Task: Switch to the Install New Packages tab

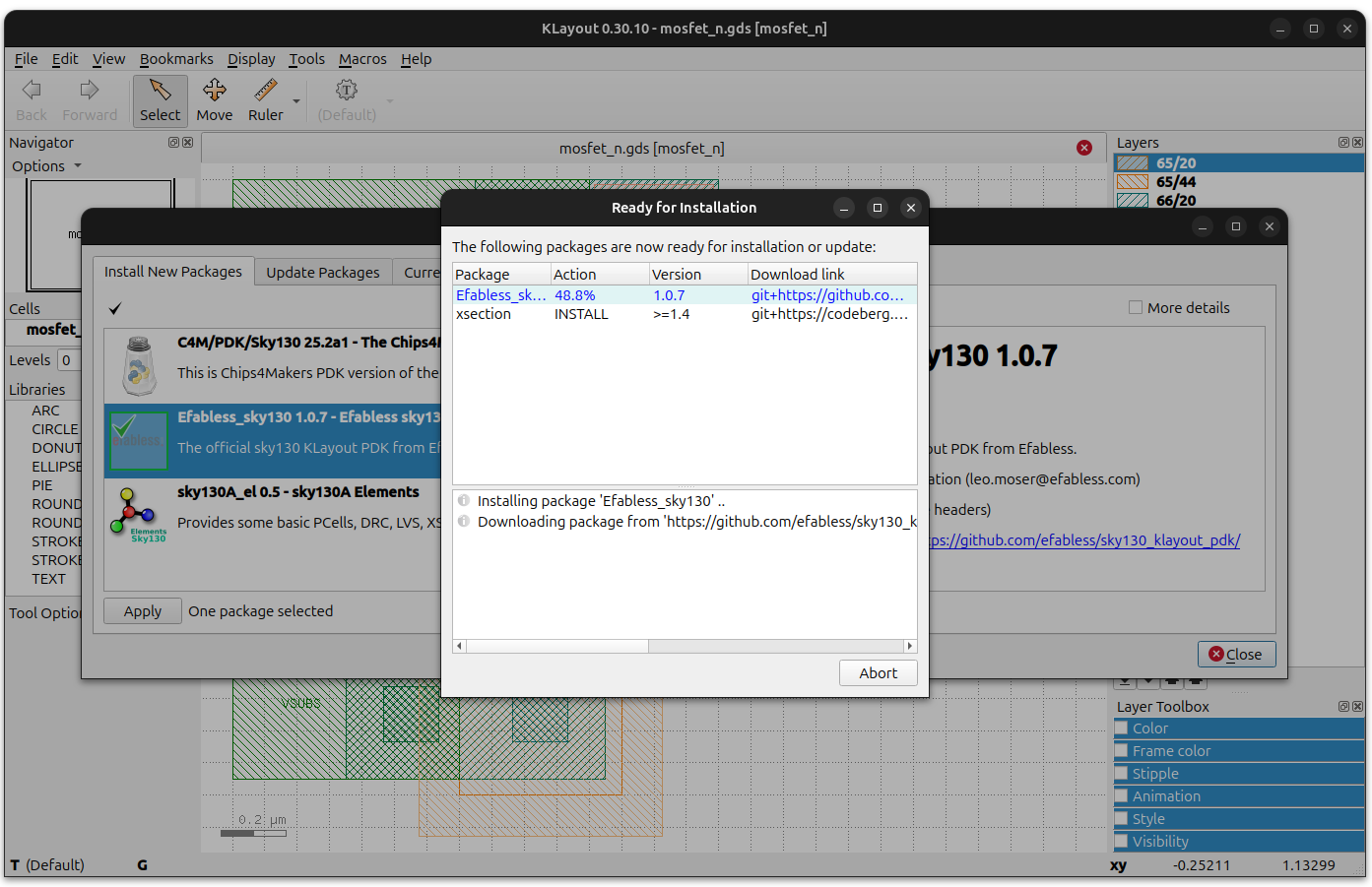Action: pos(173,272)
